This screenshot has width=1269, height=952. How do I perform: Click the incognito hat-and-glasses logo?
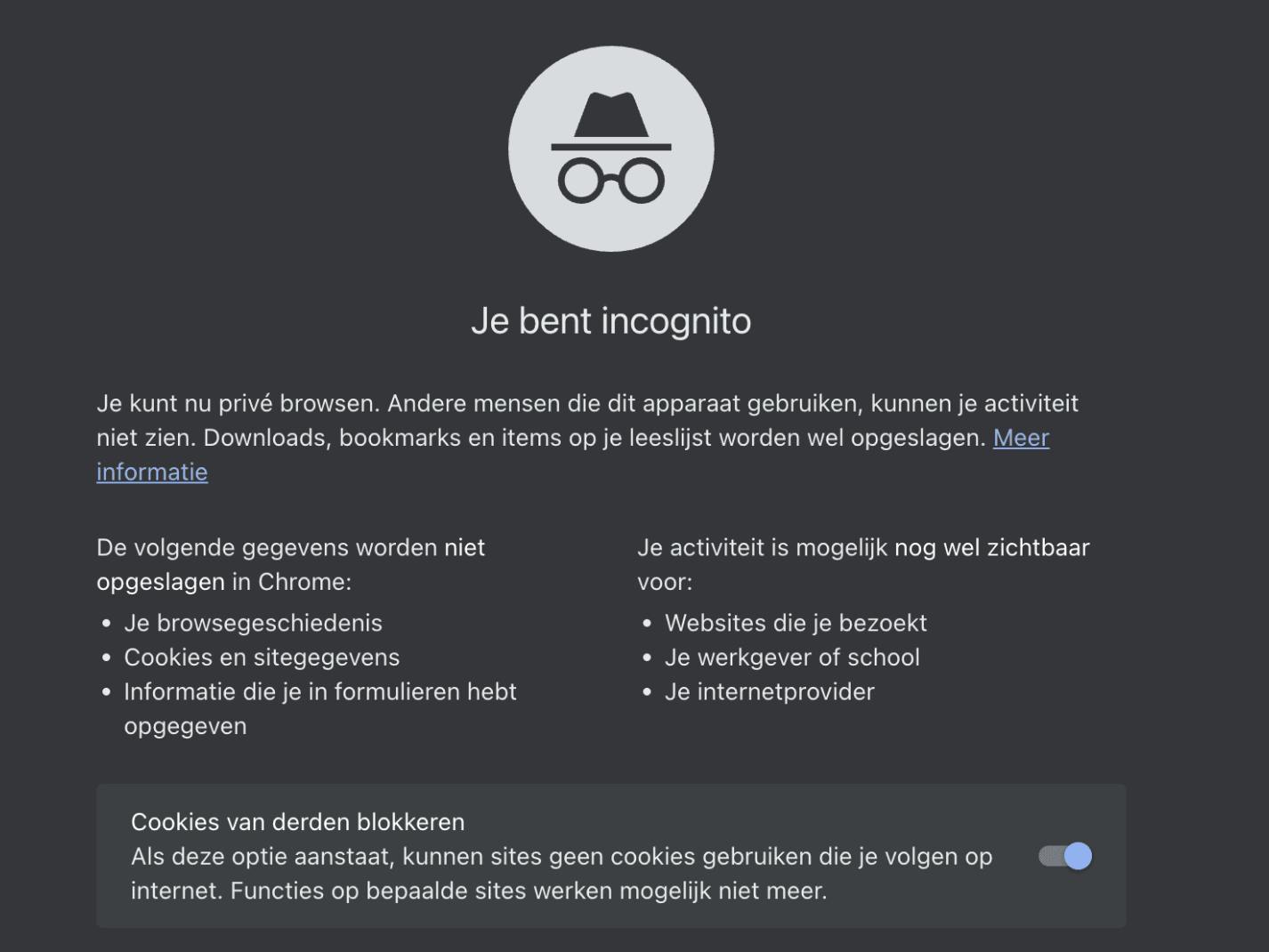coord(610,149)
